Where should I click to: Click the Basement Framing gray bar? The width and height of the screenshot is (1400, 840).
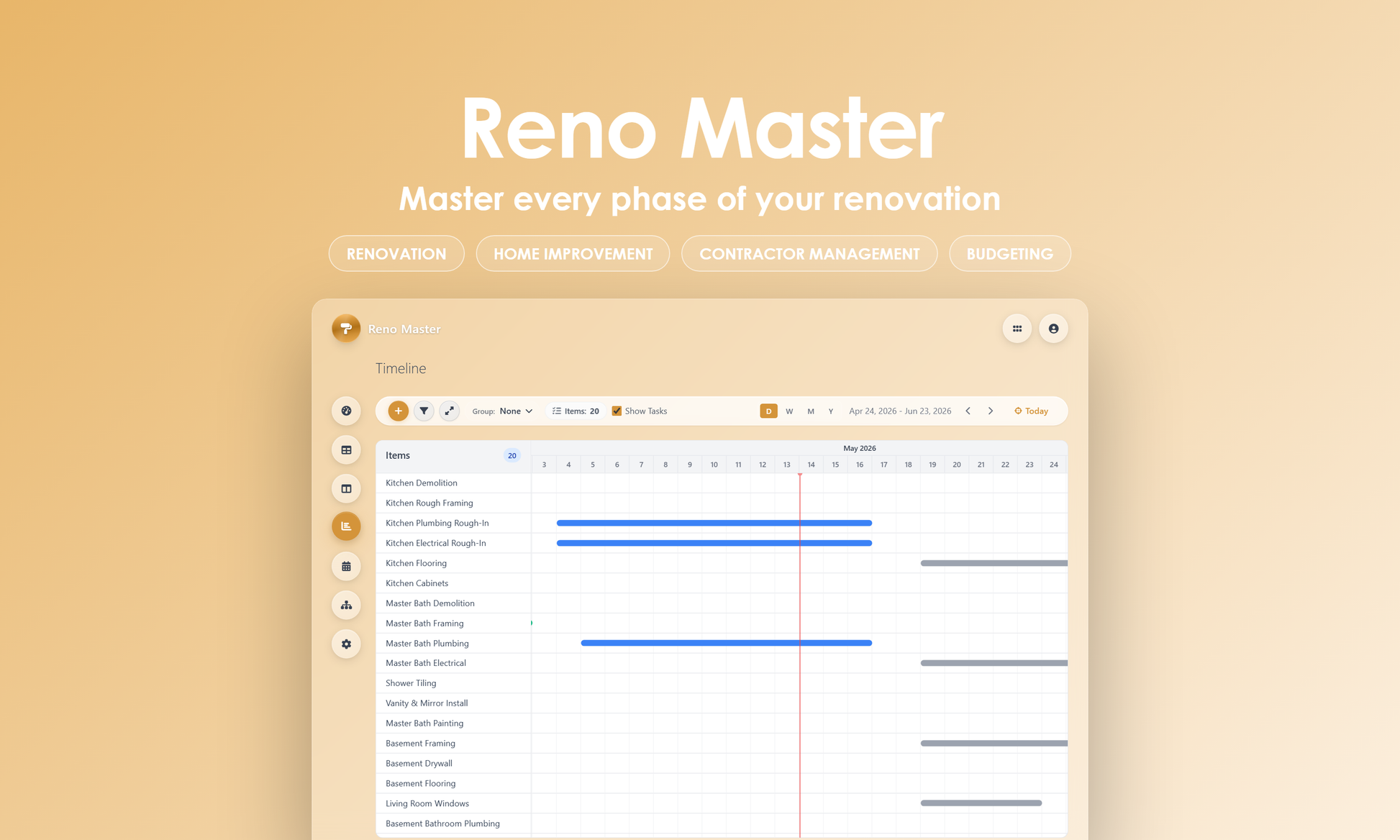point(994,743)
